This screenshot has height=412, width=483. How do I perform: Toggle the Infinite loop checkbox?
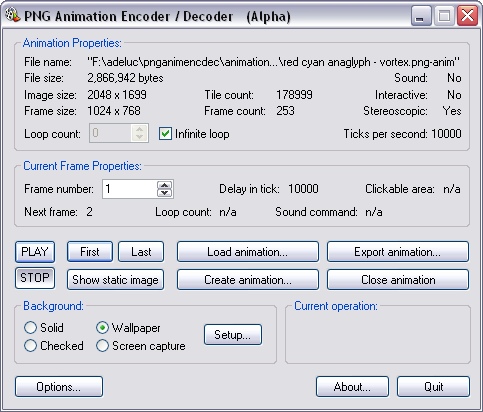[x=165, y=134]
